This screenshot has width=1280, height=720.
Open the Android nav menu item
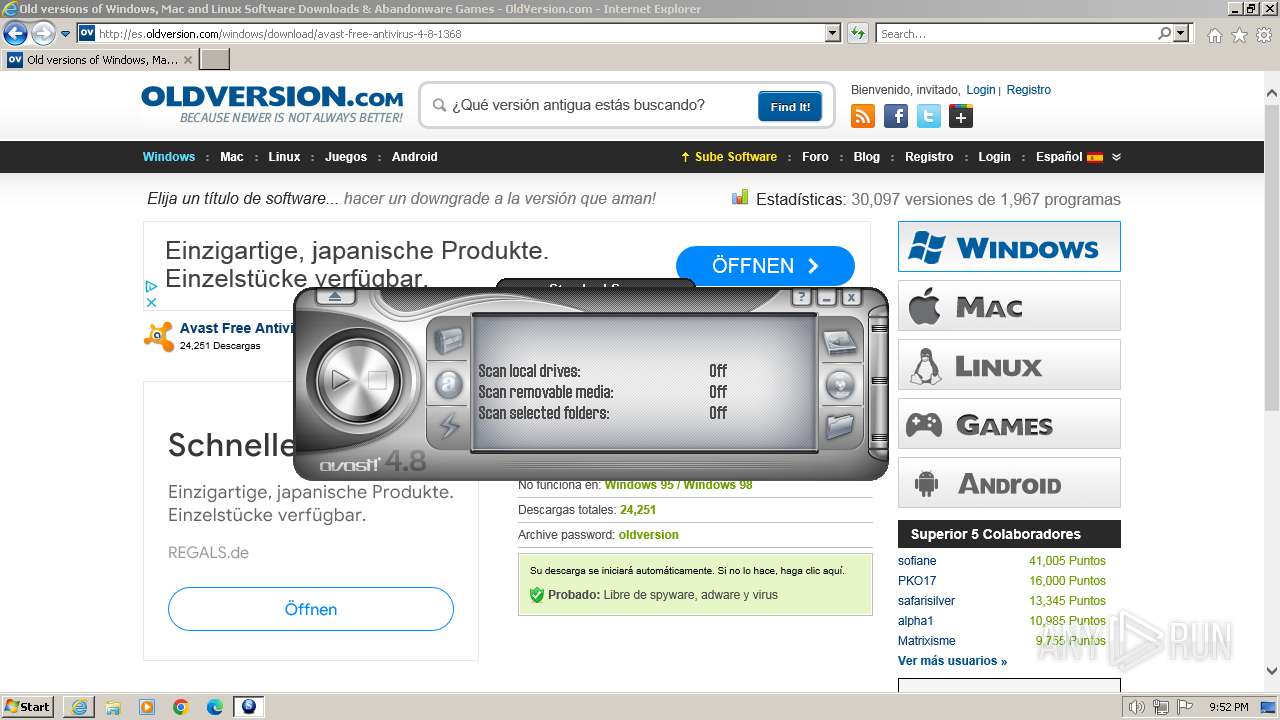pyautogui.click(x=415, y=157)
